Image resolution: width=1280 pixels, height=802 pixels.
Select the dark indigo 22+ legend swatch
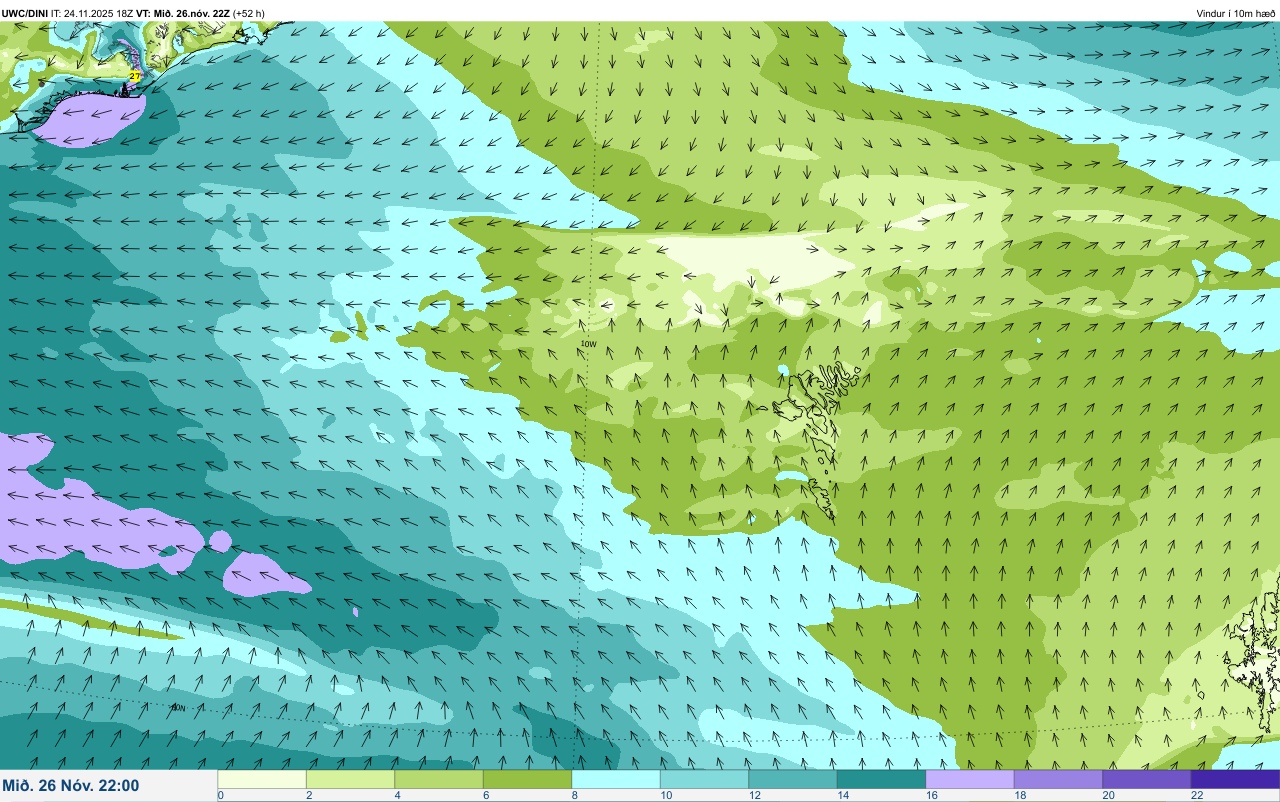pyautogui.click(x=1235, y=779)
